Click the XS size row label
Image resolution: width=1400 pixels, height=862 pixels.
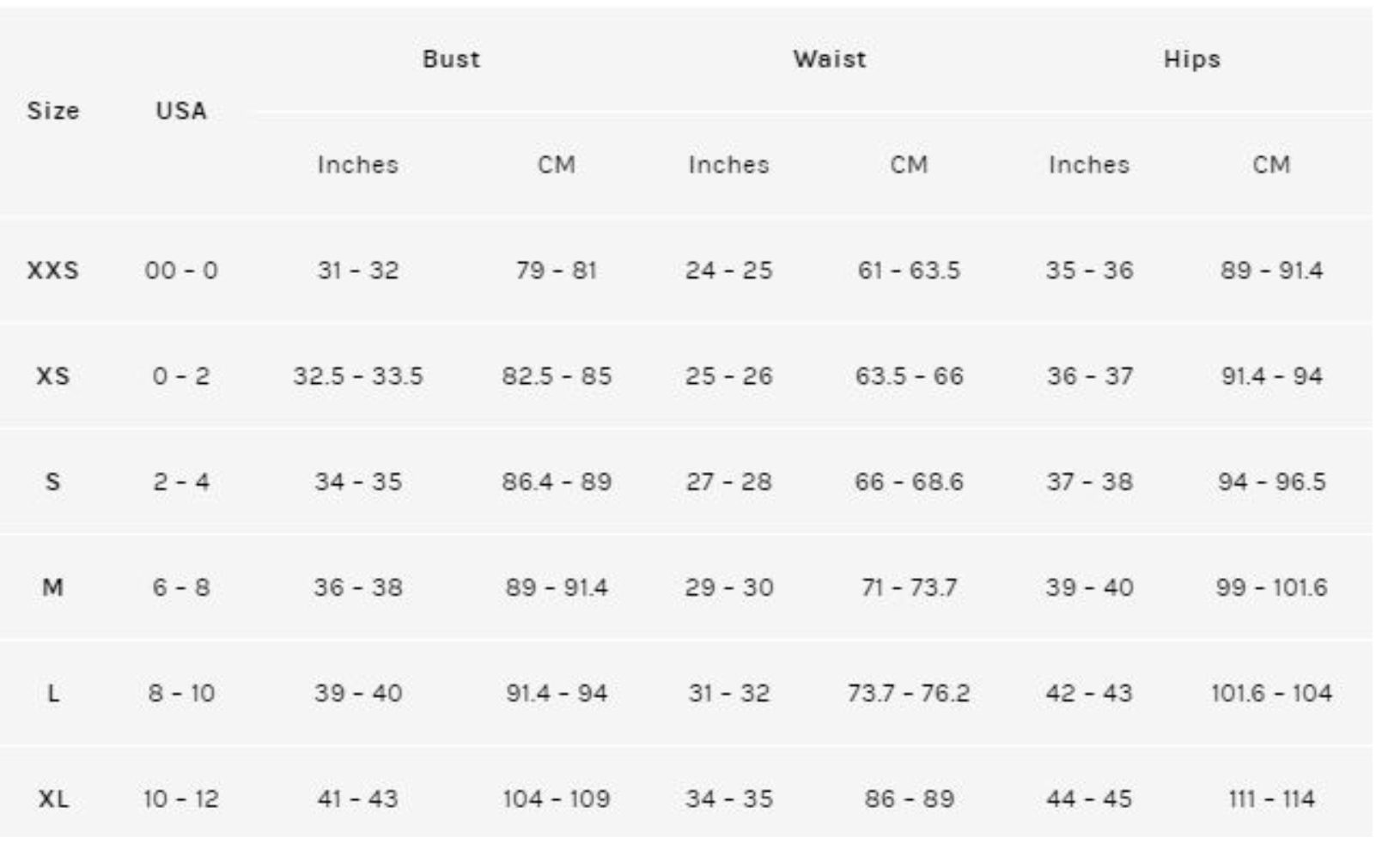(x=53, y=376)
